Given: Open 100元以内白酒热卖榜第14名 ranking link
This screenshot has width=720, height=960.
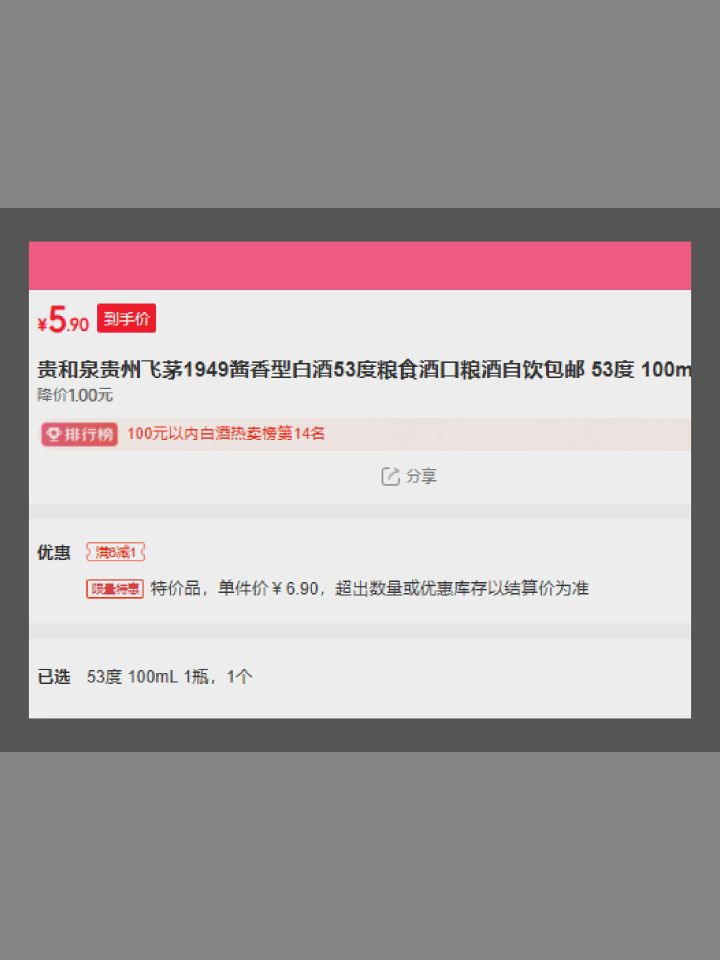Looking at the screenshot, I should tap(226, 433).
